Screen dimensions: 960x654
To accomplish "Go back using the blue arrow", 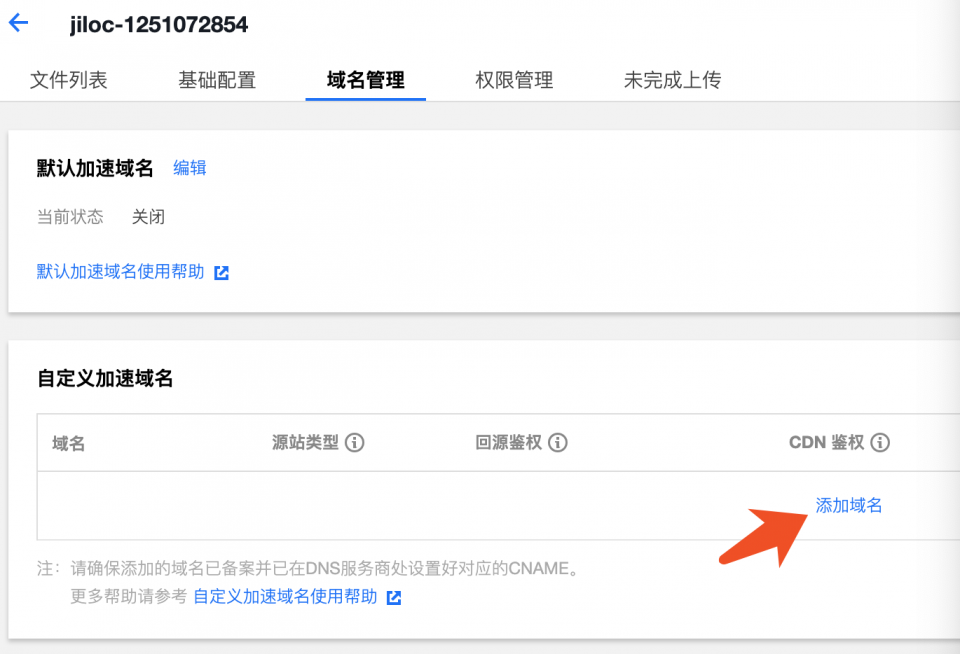I will (x=18, y=23).
